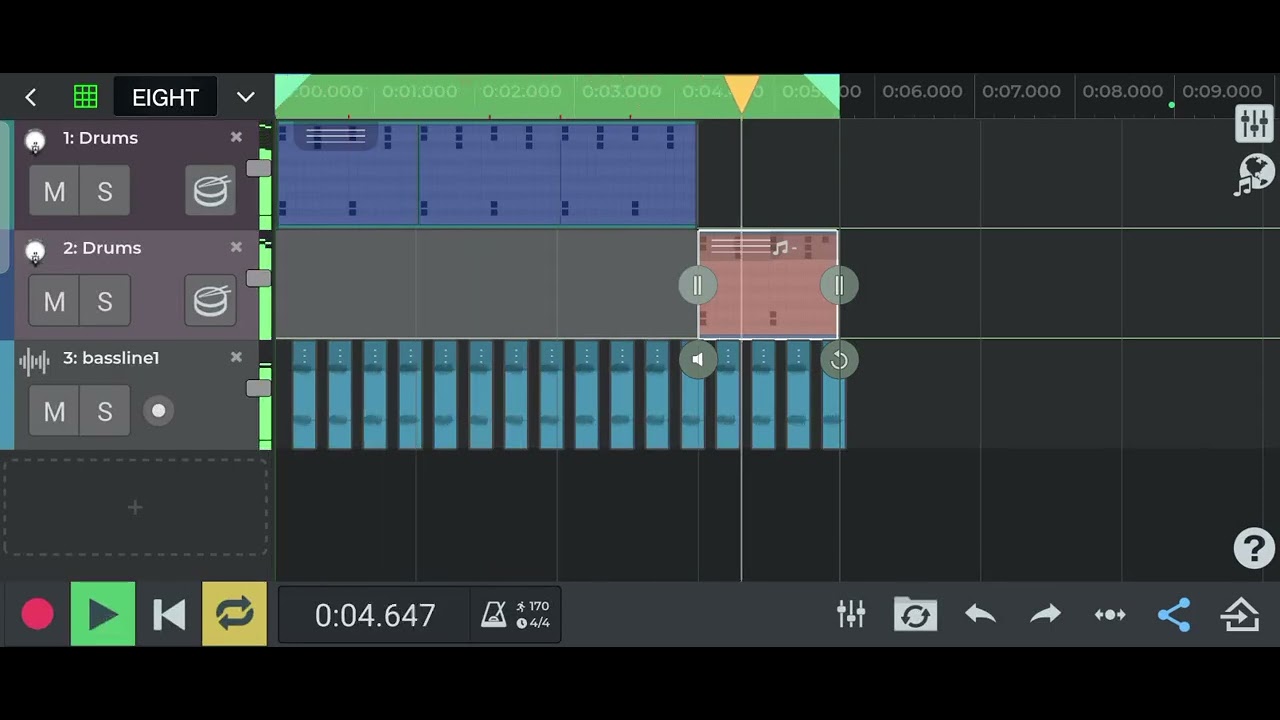The image size is (1280, 720).
Task: Adjust track 2 Drums level slider handle
Action: click(x=258, y=278)
